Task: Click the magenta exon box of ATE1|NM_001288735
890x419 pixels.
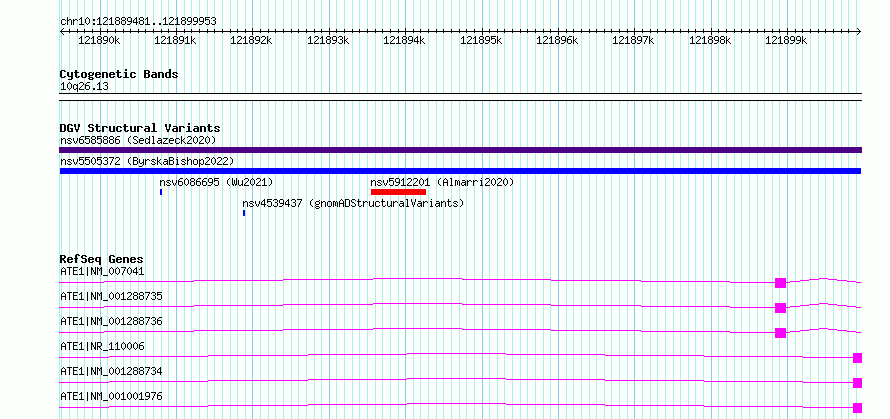Action: (x=780, y=308)
